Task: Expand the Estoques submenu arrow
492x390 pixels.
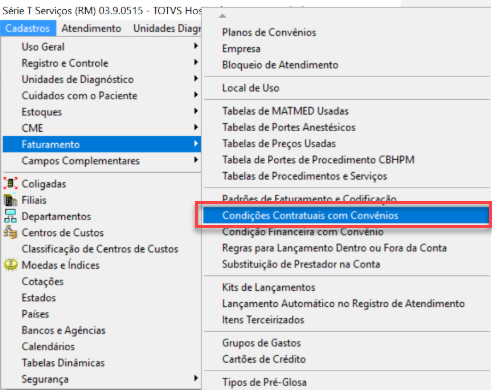Action: 196,111
